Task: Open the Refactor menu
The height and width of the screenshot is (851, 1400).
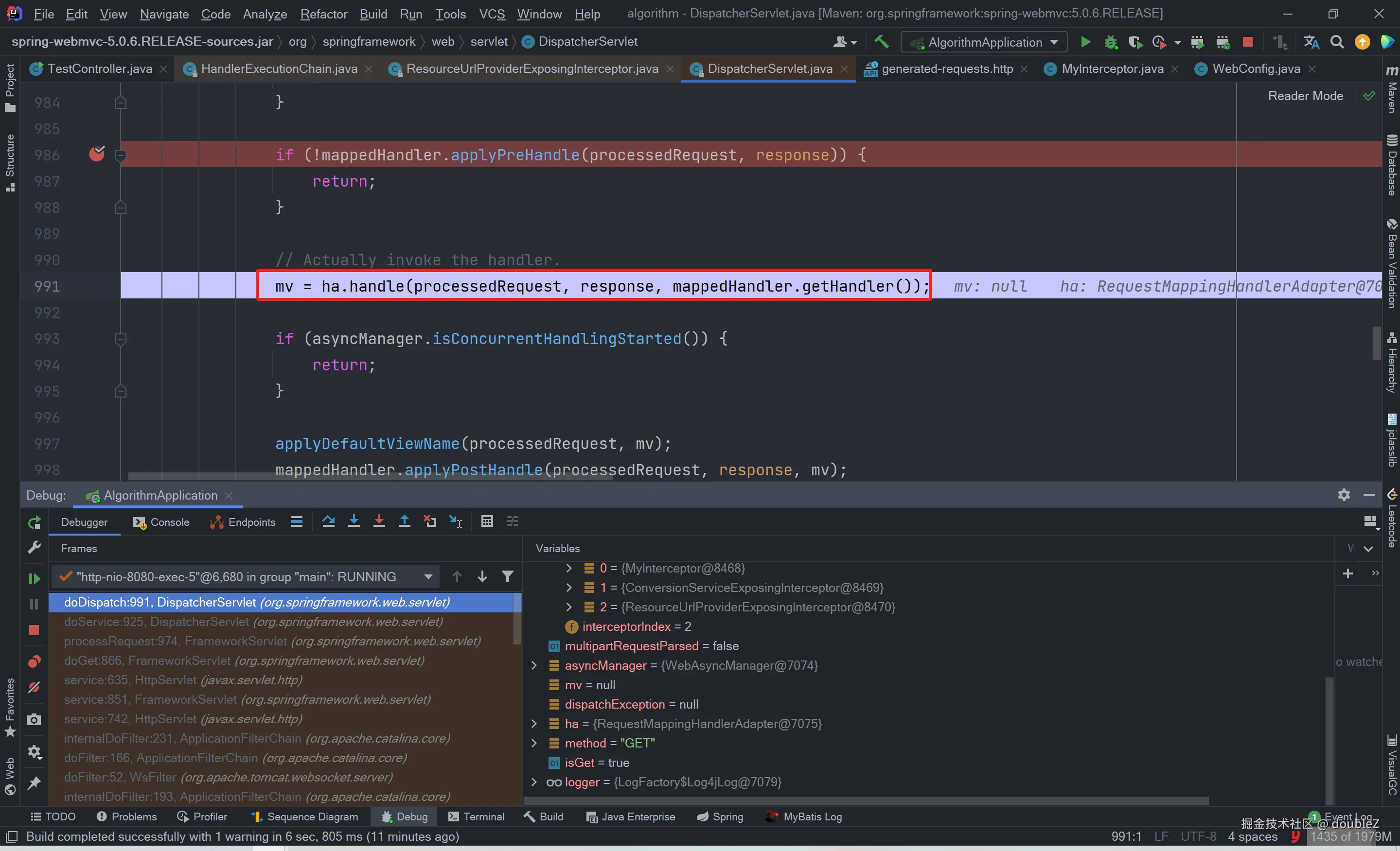Action: pos(323,14)
